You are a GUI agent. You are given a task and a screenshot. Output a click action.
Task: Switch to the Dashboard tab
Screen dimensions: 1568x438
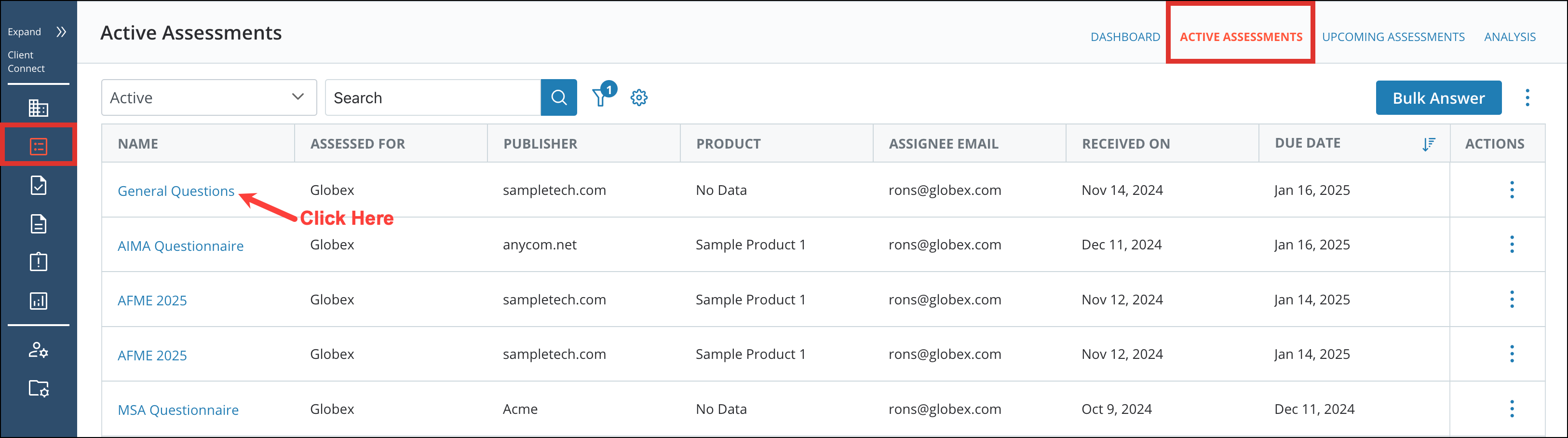point(1125,37)
